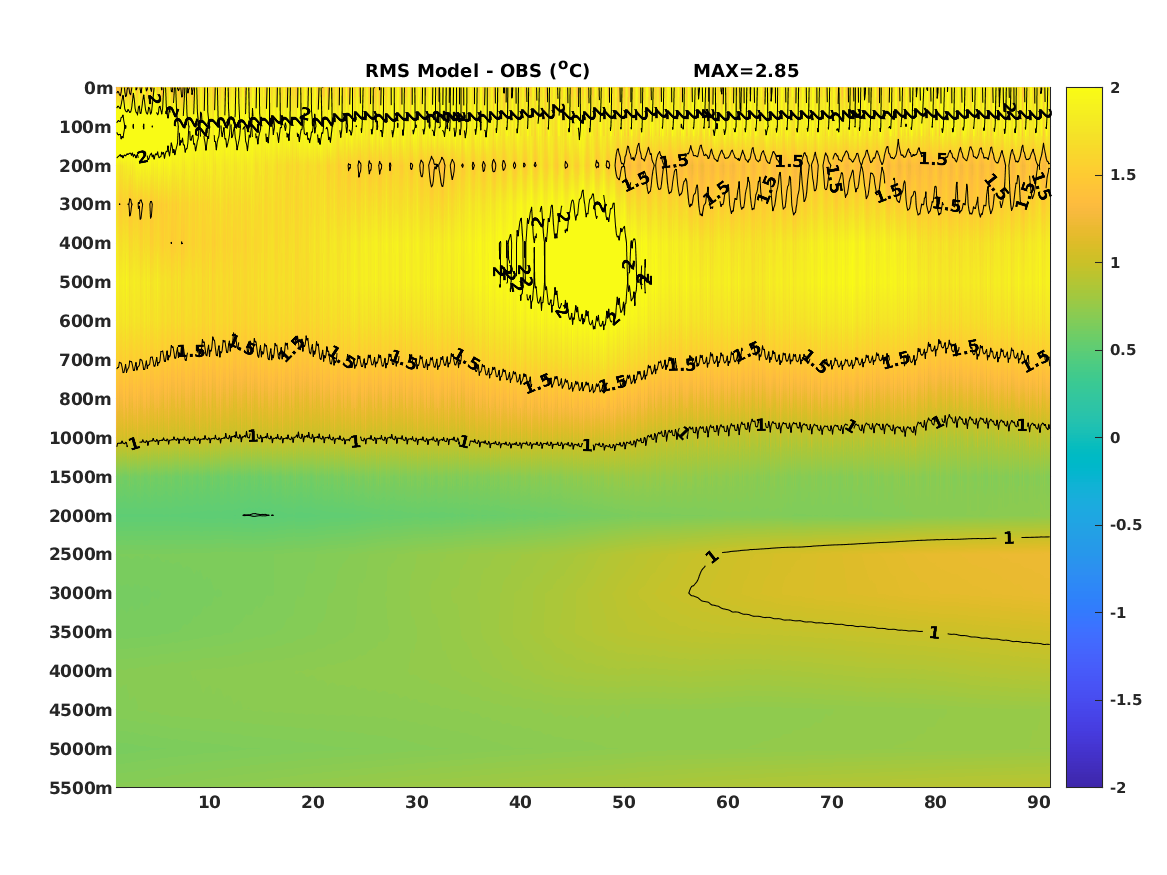Click the "2500m" depth tick label

coord(81,554)
